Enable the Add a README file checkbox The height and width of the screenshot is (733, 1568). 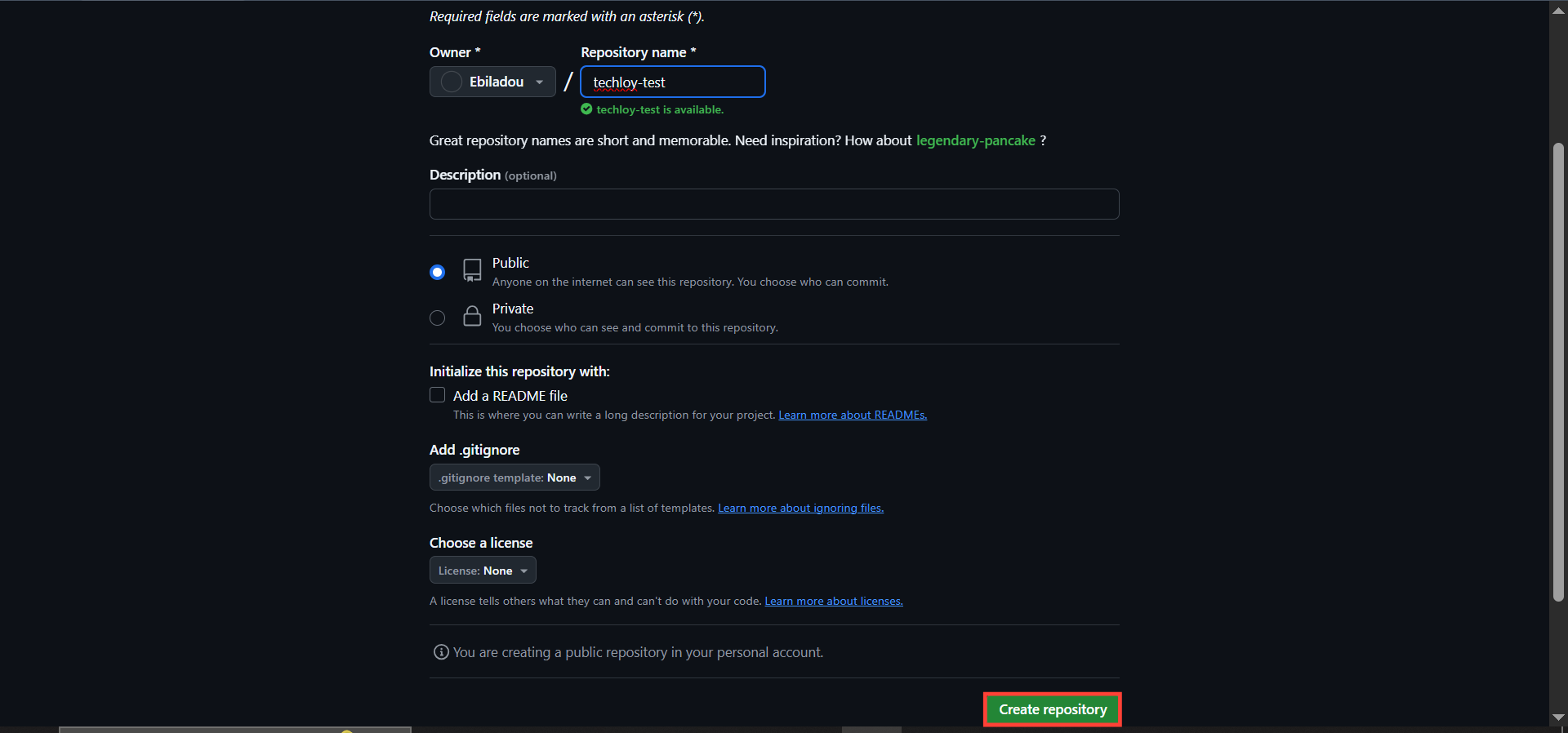(437, 395)
